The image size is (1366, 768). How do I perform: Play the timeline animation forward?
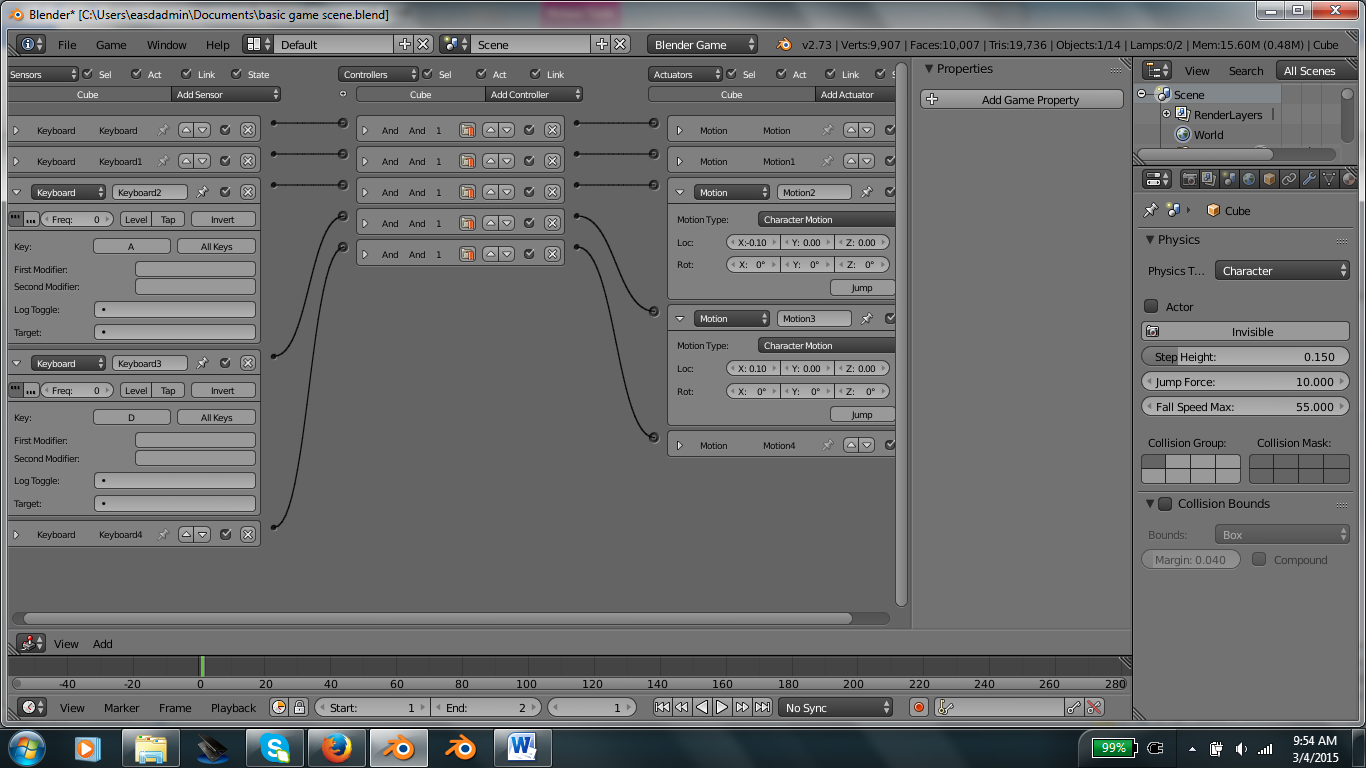click(722, 707)
